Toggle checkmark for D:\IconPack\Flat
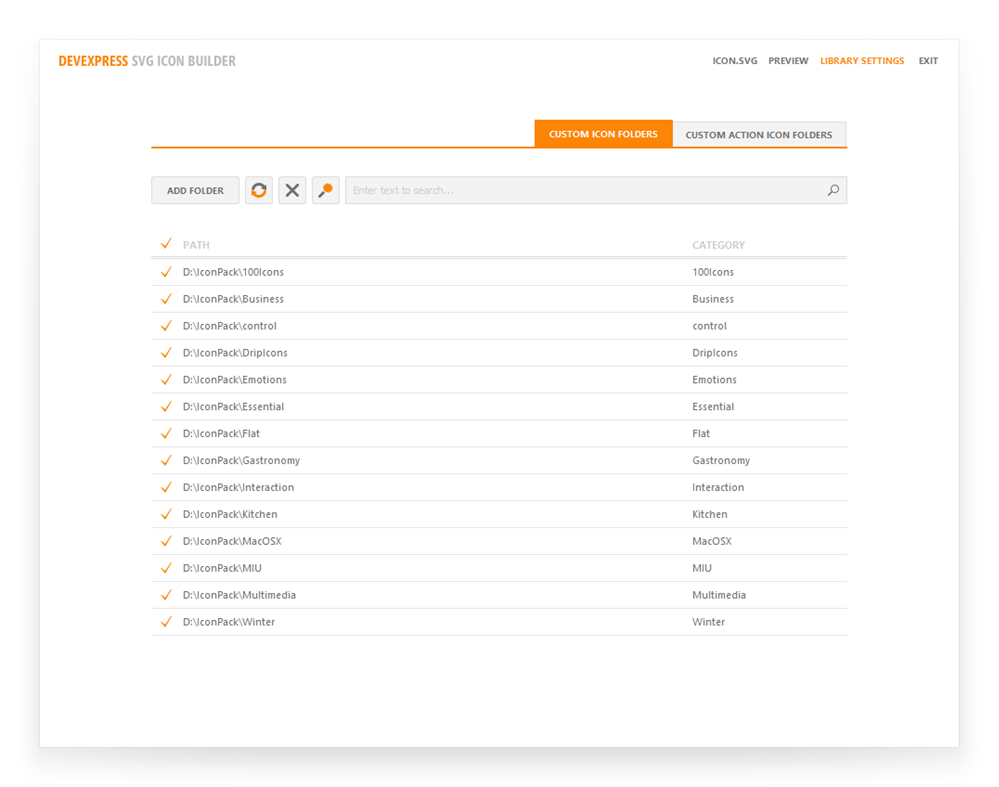The width and height of the screenshot is (999, 787). coord(166,433)
